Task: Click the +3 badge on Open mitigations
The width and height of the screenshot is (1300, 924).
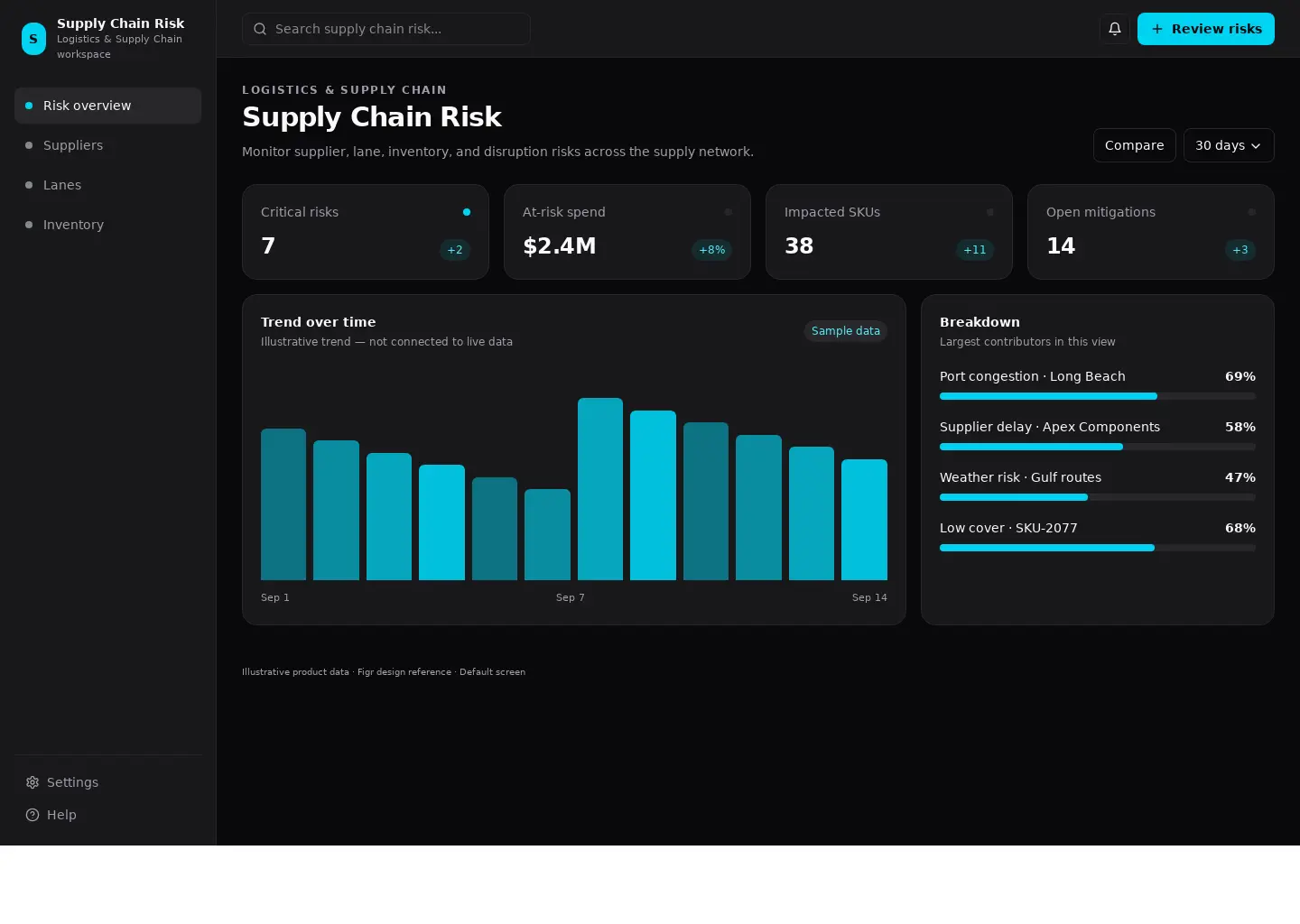Action: [x=1240, y=250]
